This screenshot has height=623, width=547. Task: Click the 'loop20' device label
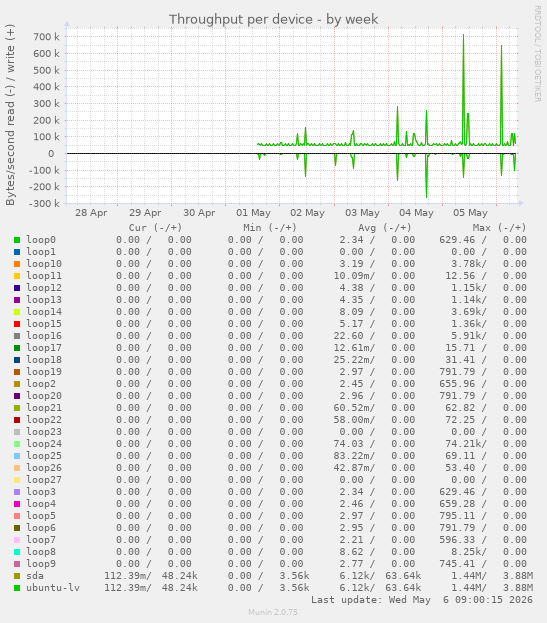point(44,396)
